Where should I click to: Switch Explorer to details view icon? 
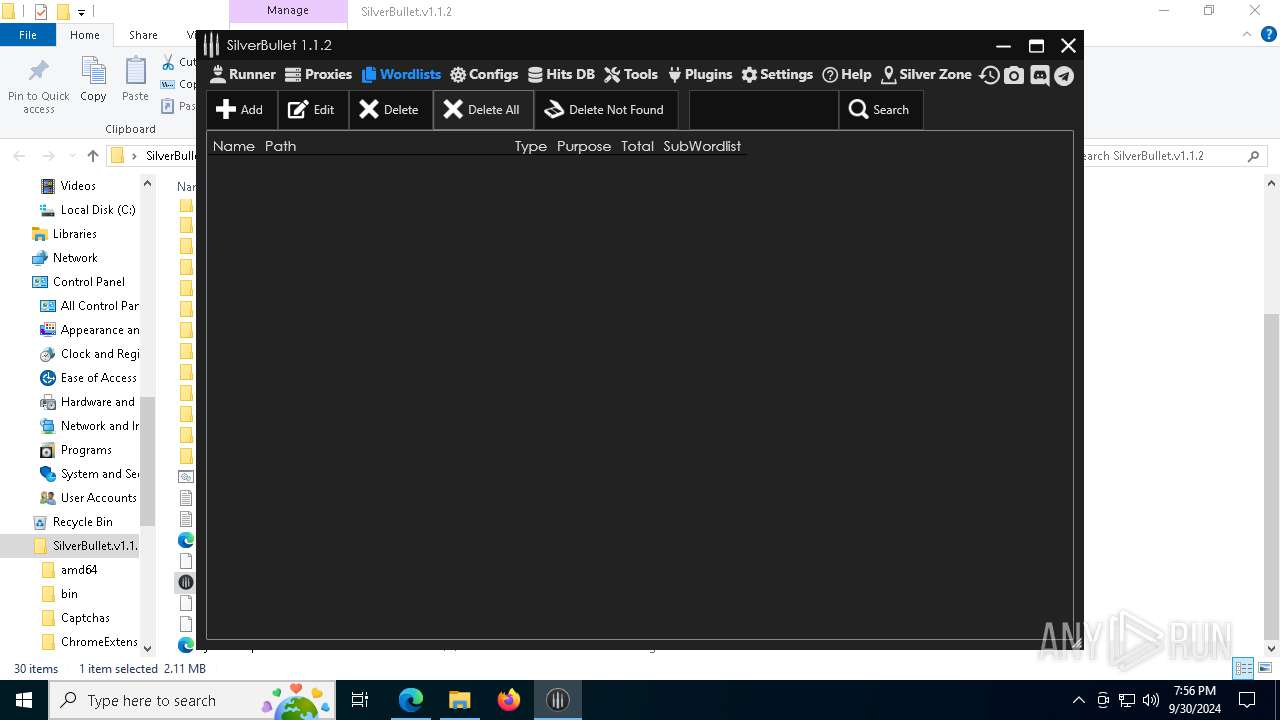pyautogui.click(x=1243, y=669)
